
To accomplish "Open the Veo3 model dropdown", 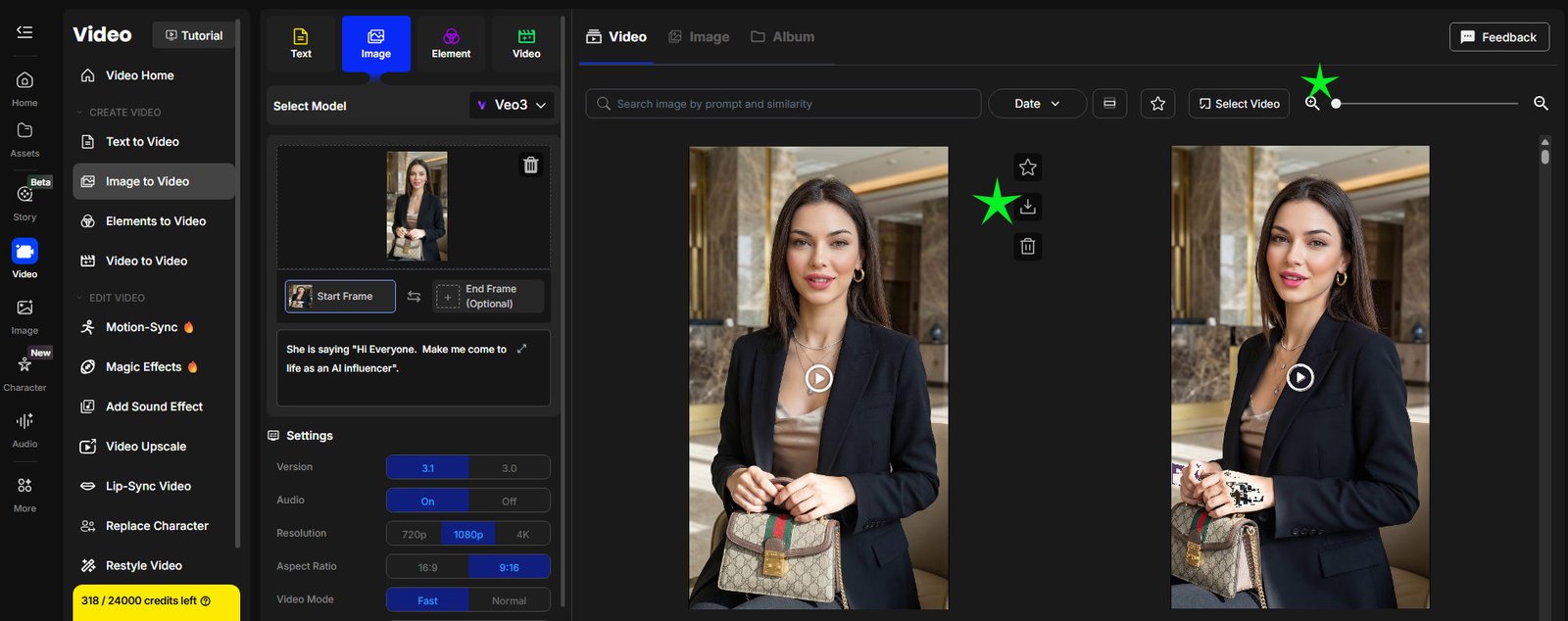I will pos(512,106).
